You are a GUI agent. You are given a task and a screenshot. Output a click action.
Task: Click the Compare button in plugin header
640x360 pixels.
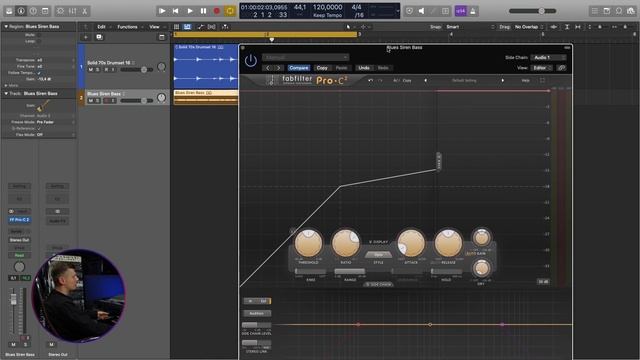299,68
